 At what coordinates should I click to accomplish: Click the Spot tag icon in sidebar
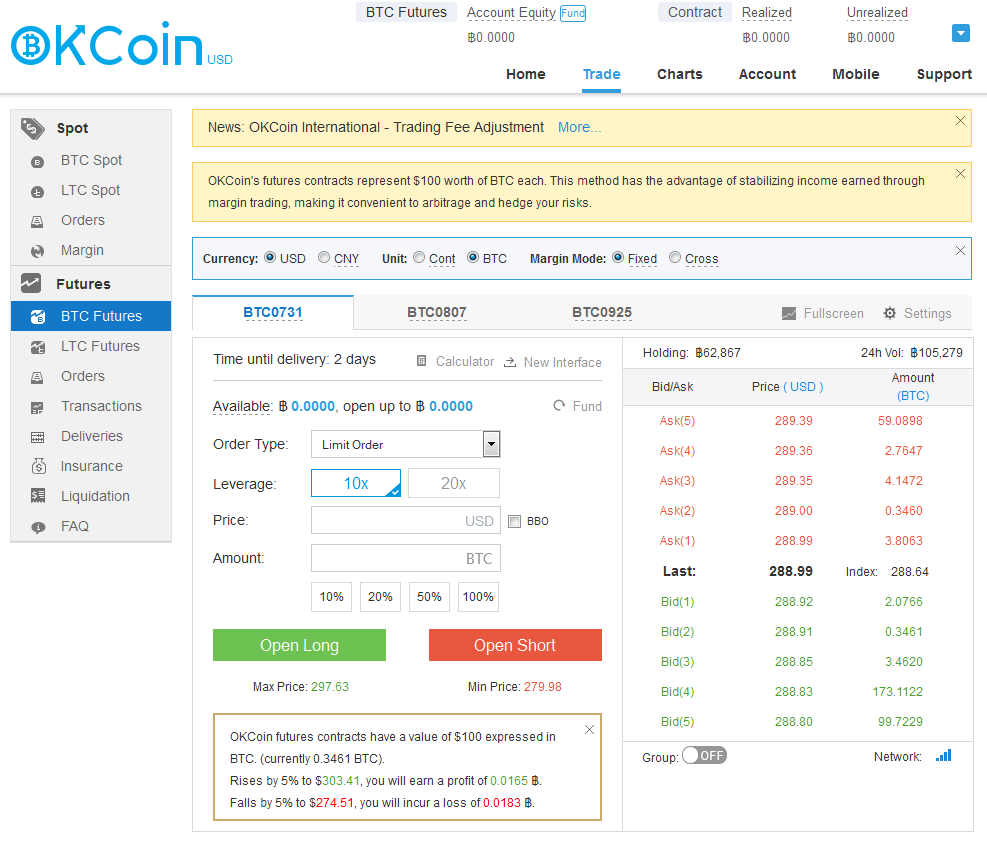pos(32,128)
